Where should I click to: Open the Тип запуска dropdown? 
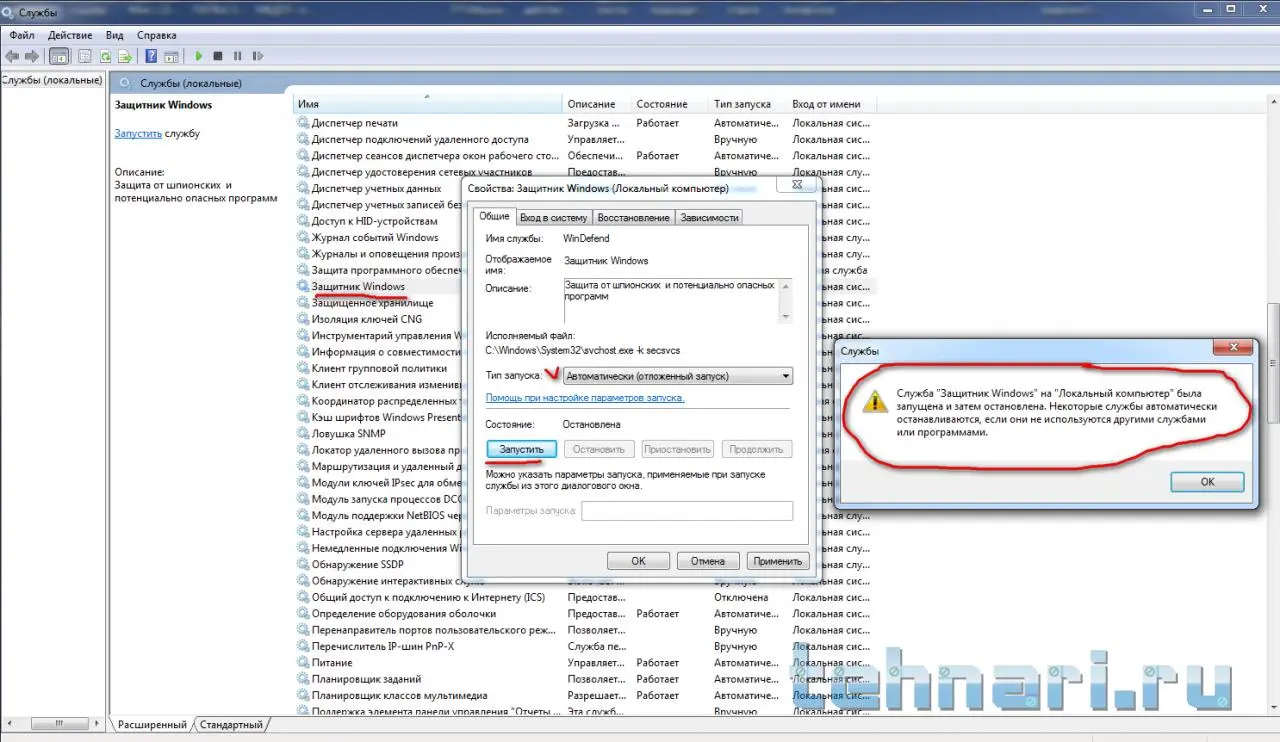(678, 376)
